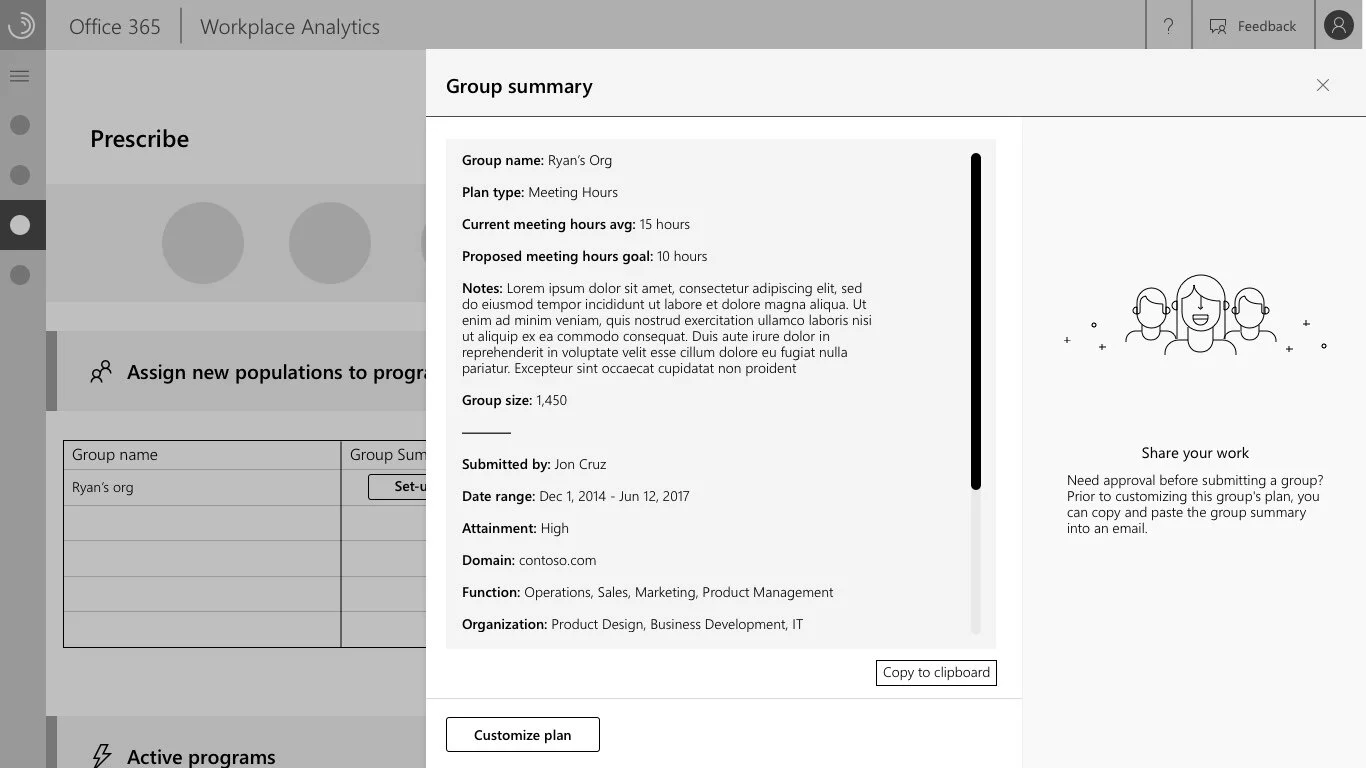Click the highlighted active sidebar step
1366x768 pixels.
21,224
